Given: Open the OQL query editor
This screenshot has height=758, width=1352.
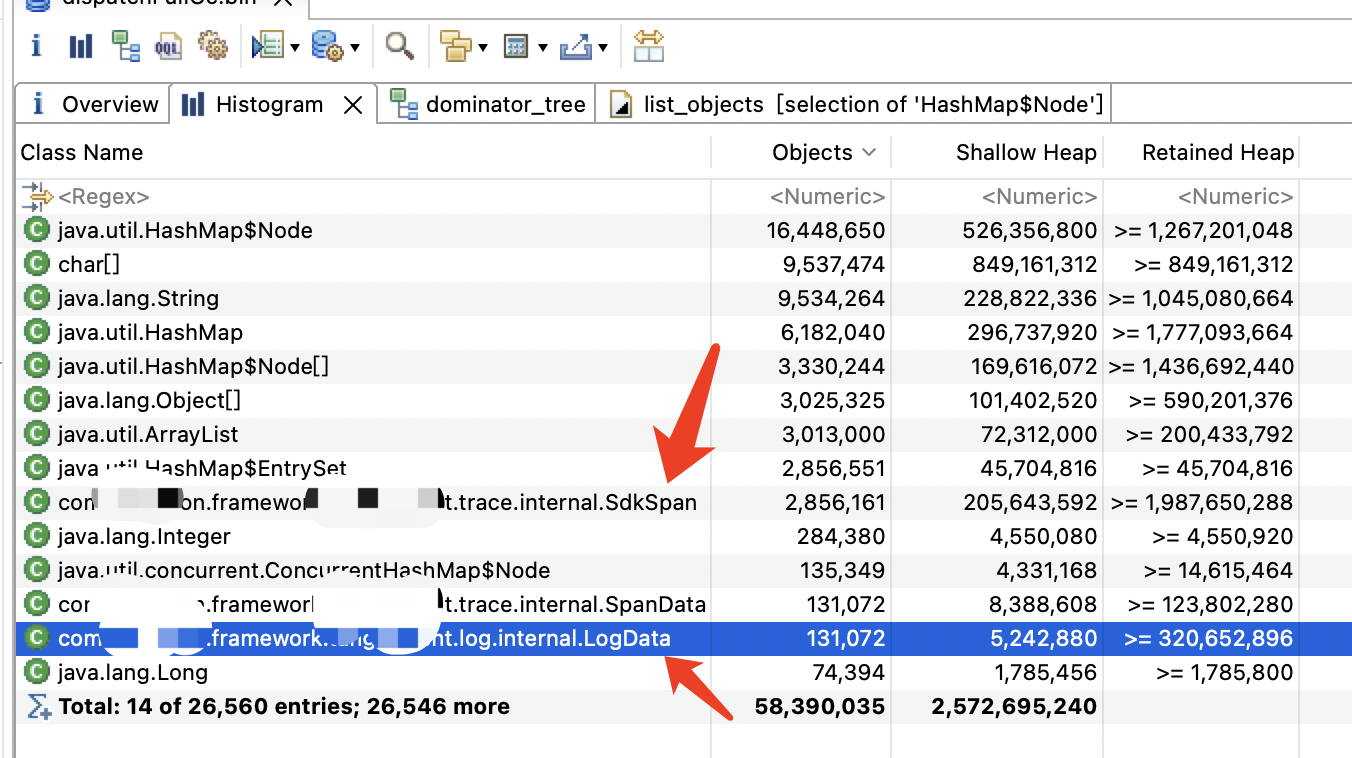Looking at the screenshot, I should 168,46.
